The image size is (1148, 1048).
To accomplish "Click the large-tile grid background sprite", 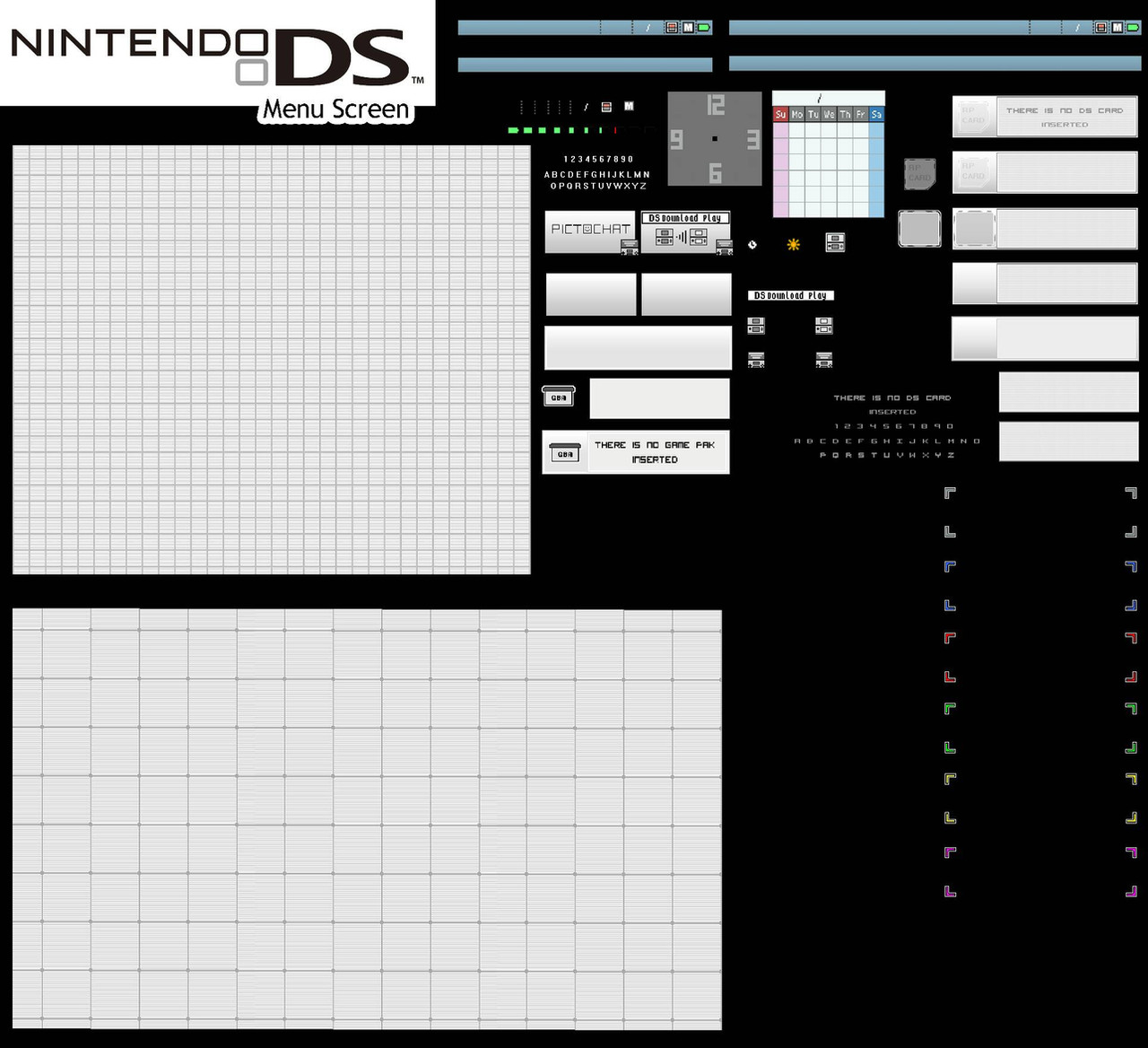I will click(367, 819).
